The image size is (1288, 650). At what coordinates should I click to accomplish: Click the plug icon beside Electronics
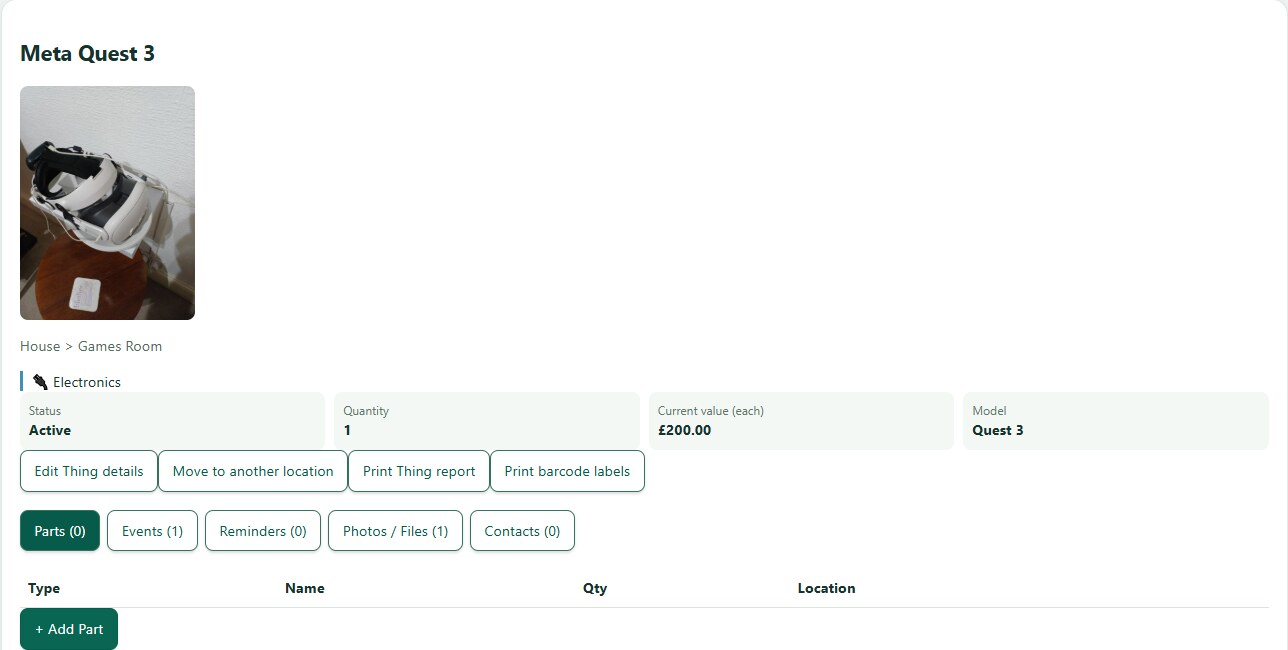point(40,382)
